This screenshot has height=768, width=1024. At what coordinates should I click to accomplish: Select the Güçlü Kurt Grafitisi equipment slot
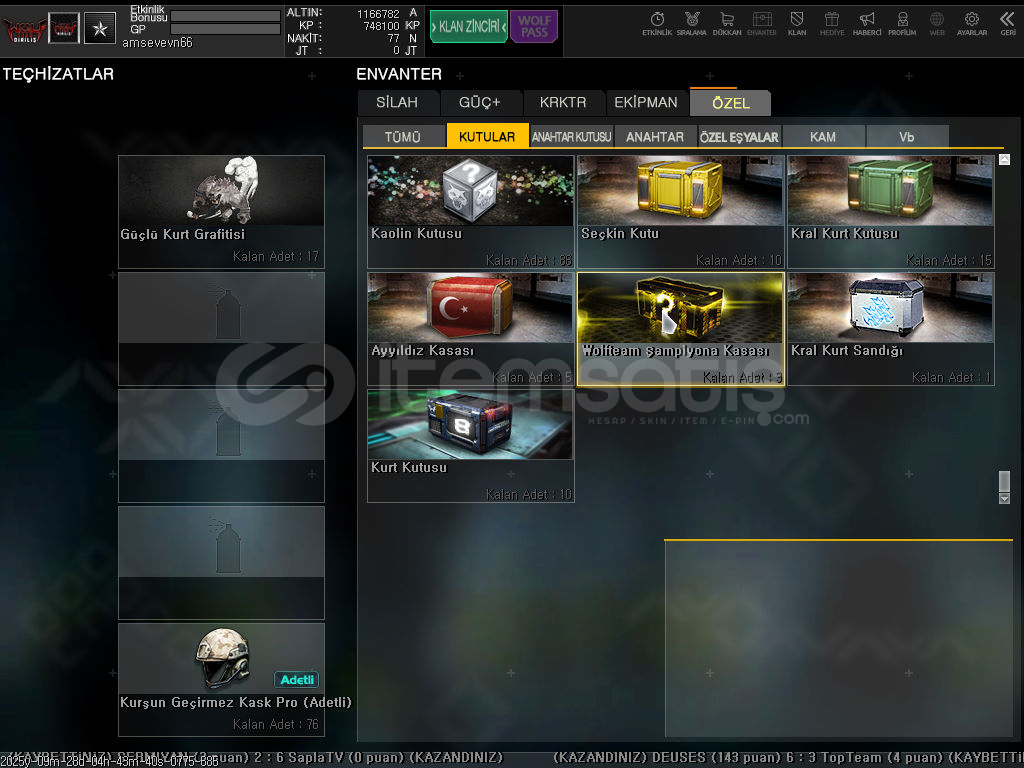221,212
